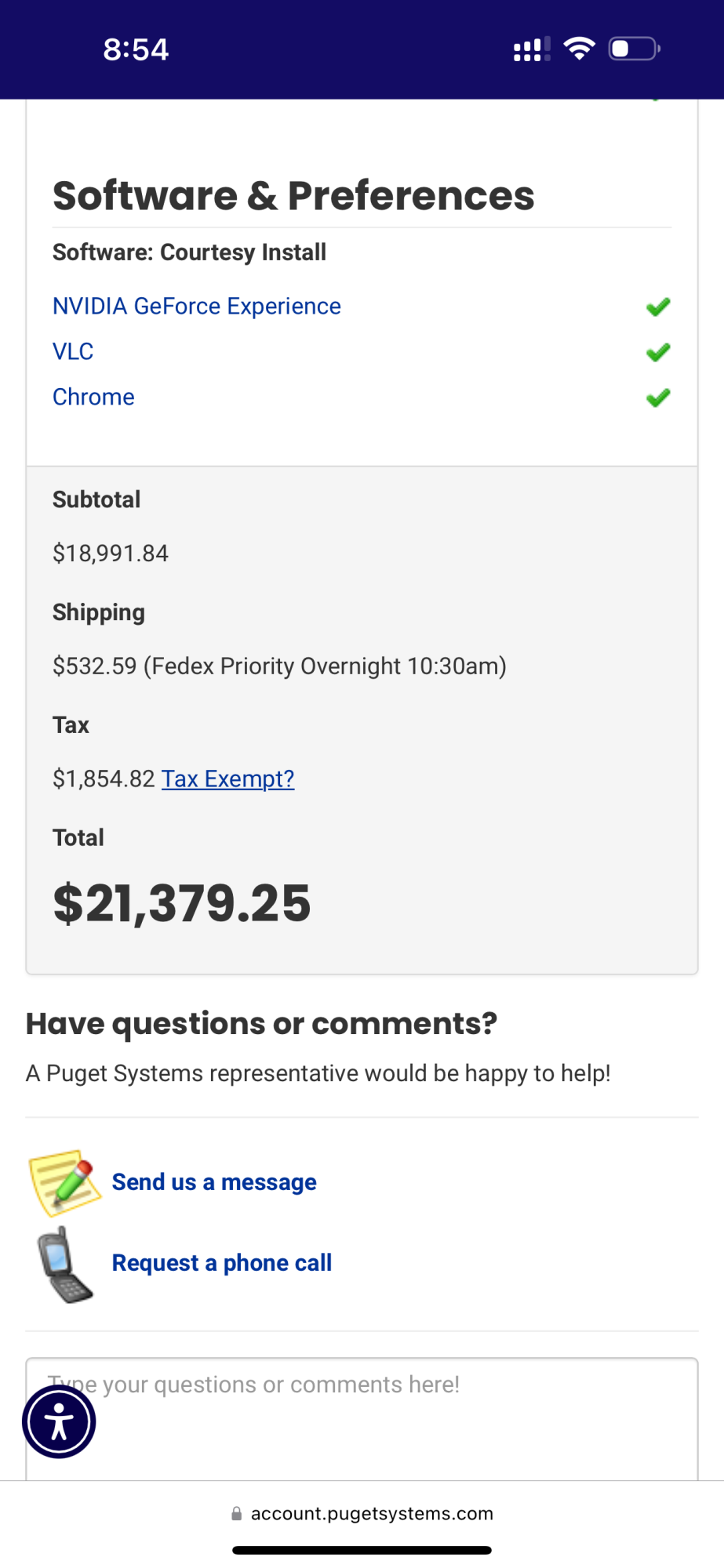Screen dimensions: 724x1568
Task: Click the flip phone icon
Action: point(64,1265)
